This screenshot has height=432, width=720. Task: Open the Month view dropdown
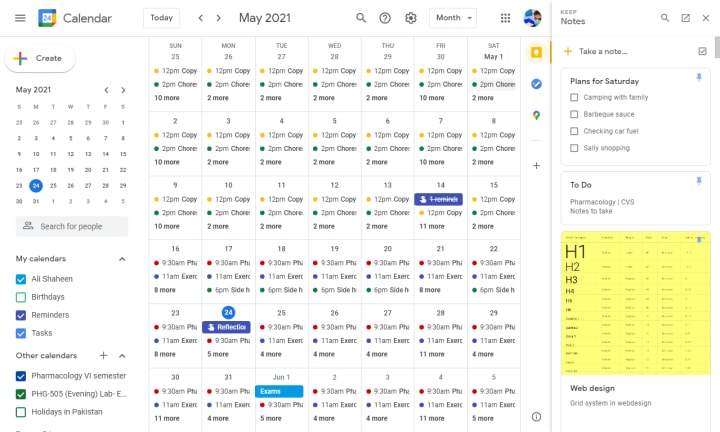click(453, 18)
